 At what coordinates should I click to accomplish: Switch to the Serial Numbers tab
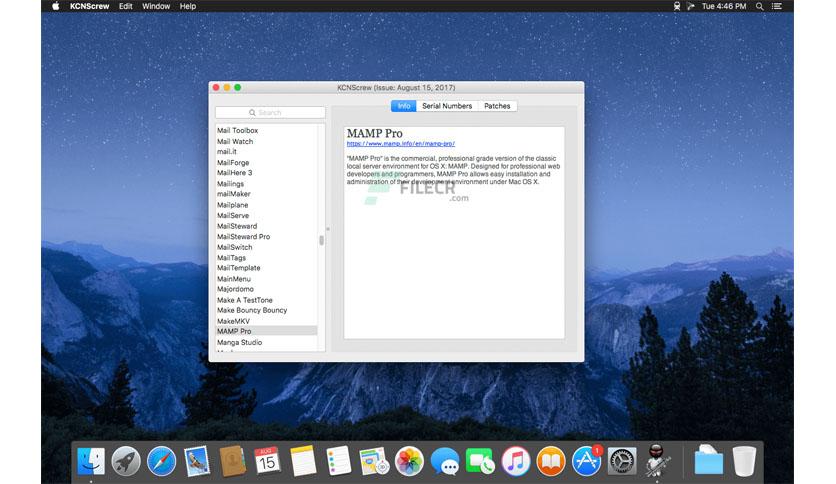tap(447, 106)
